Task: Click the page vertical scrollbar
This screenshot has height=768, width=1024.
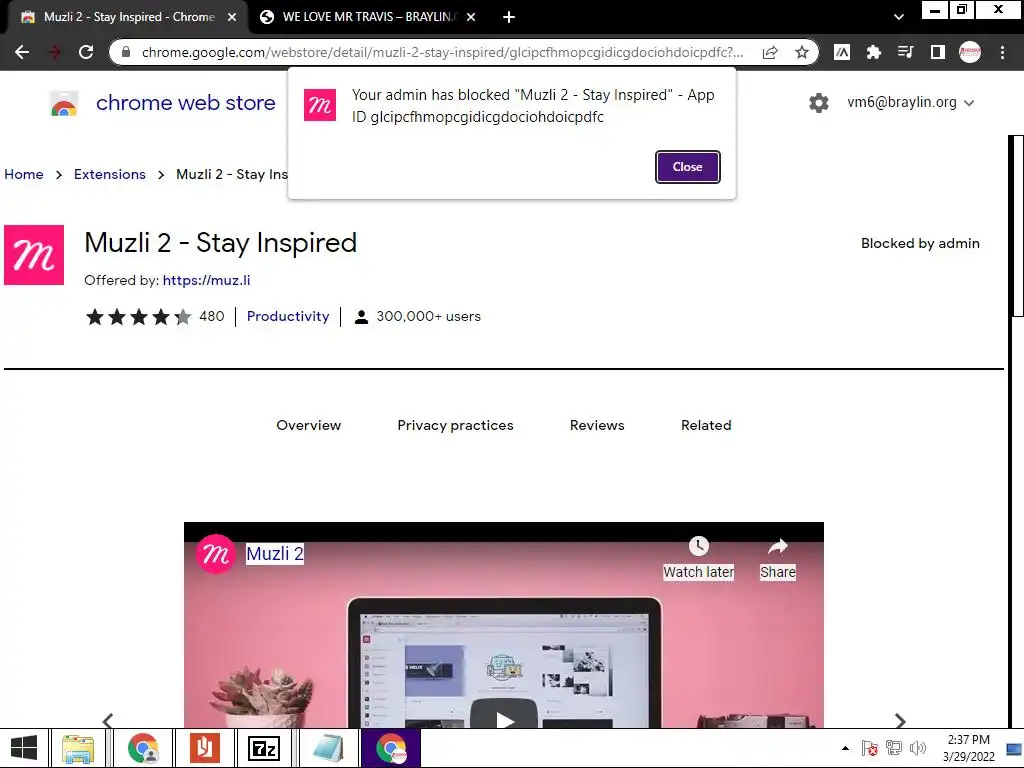Action: pos(1016,227)
